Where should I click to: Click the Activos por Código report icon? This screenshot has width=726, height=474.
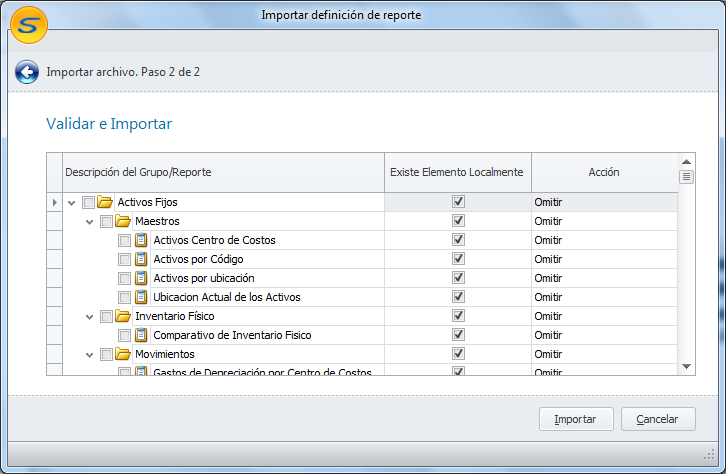pos(141,259)
